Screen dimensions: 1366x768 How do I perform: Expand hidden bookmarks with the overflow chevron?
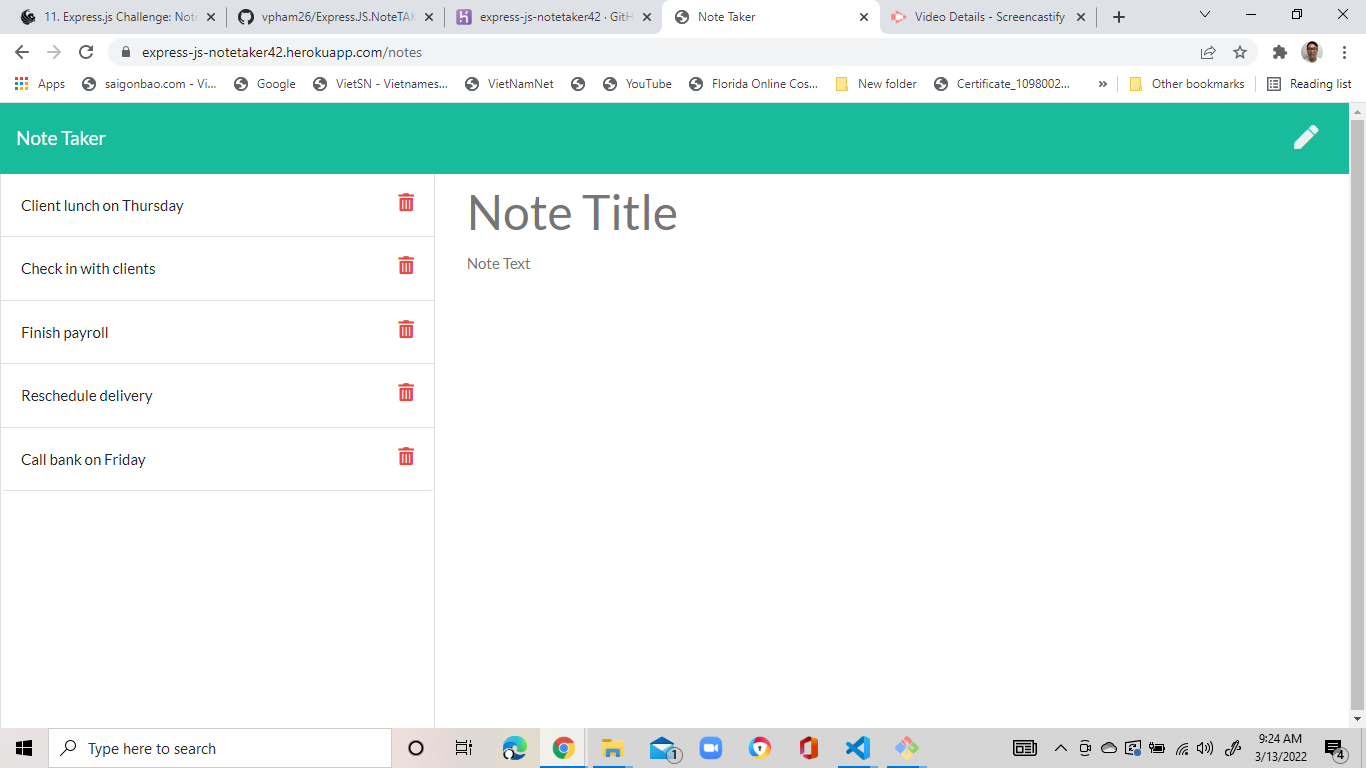click(x=1102, y=84)
